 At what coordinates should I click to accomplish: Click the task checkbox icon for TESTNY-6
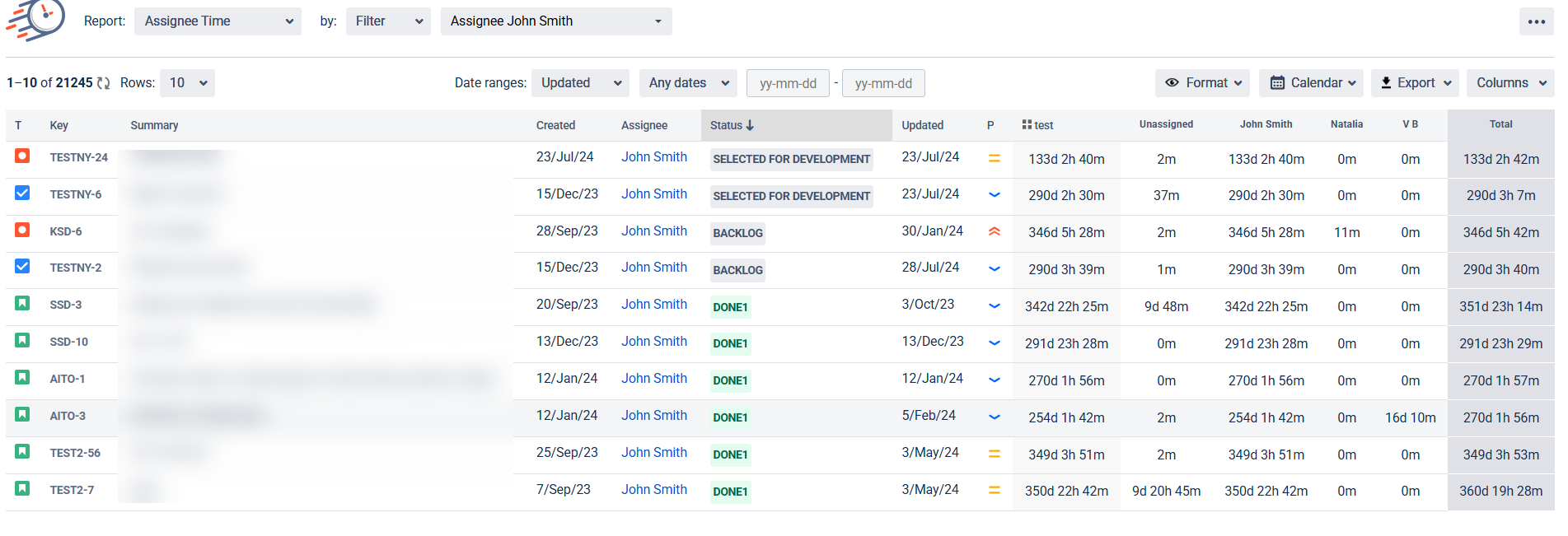pyautogui.click(x=22, y=193)
